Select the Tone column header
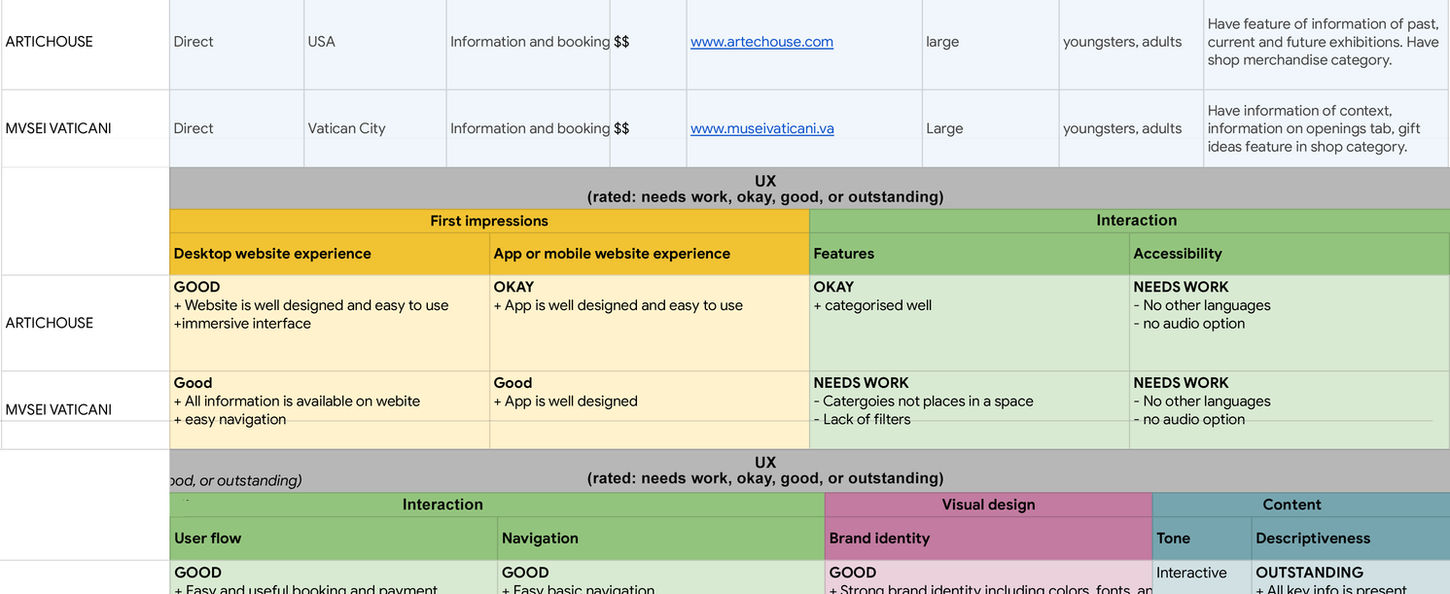The width and height of the screenshot is (1450, 594). point(1202,538)
